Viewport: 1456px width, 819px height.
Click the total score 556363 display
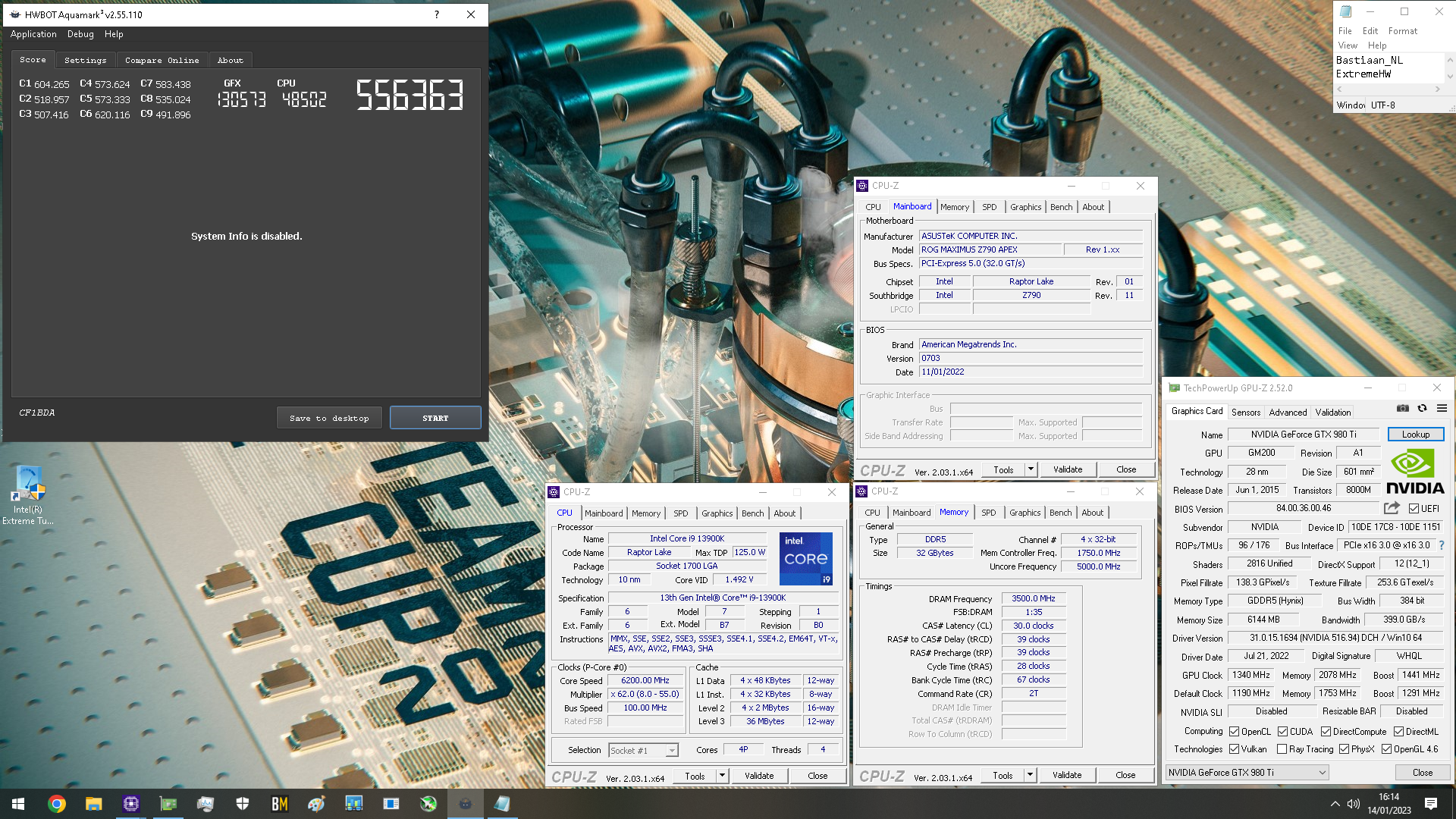409,96
